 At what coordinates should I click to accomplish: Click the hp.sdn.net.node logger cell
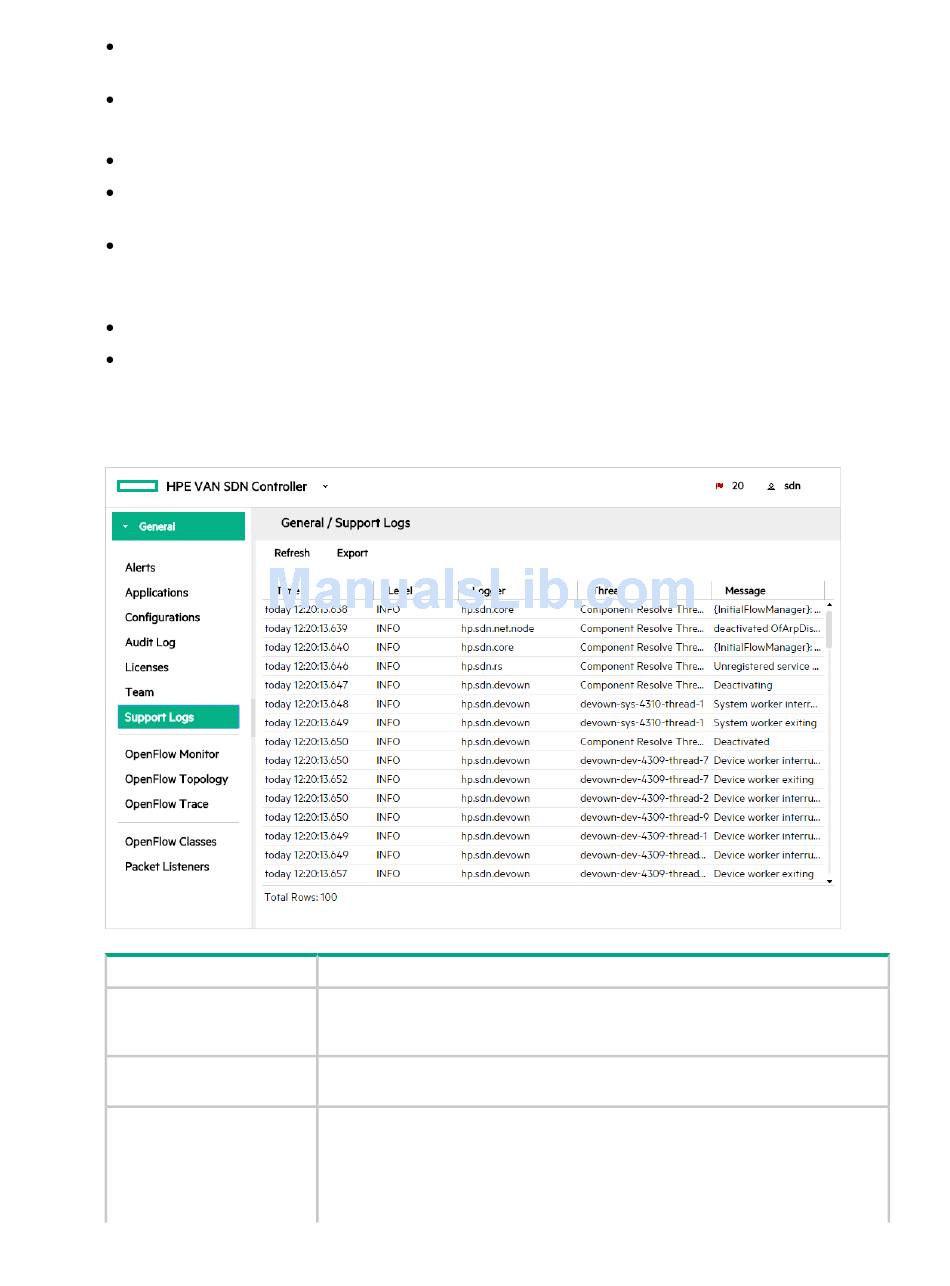tap(497, 629)
